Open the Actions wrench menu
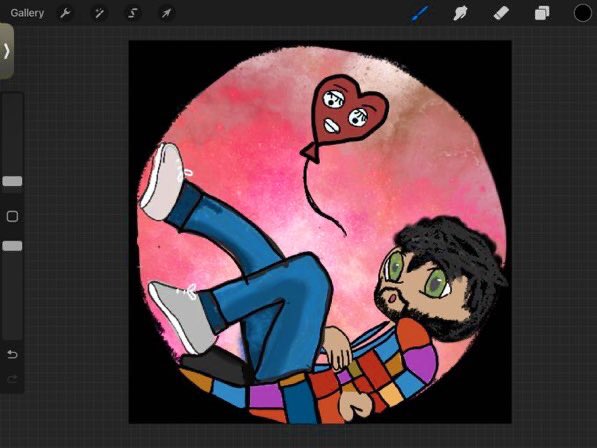Screen dimensions: 597x448 [65, 13]
